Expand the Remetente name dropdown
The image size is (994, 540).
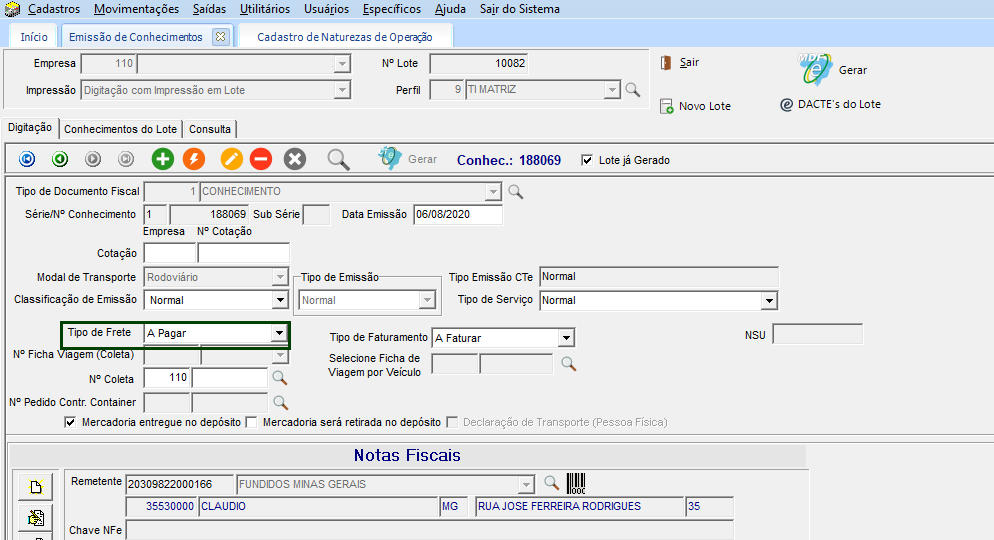(526, 485)
